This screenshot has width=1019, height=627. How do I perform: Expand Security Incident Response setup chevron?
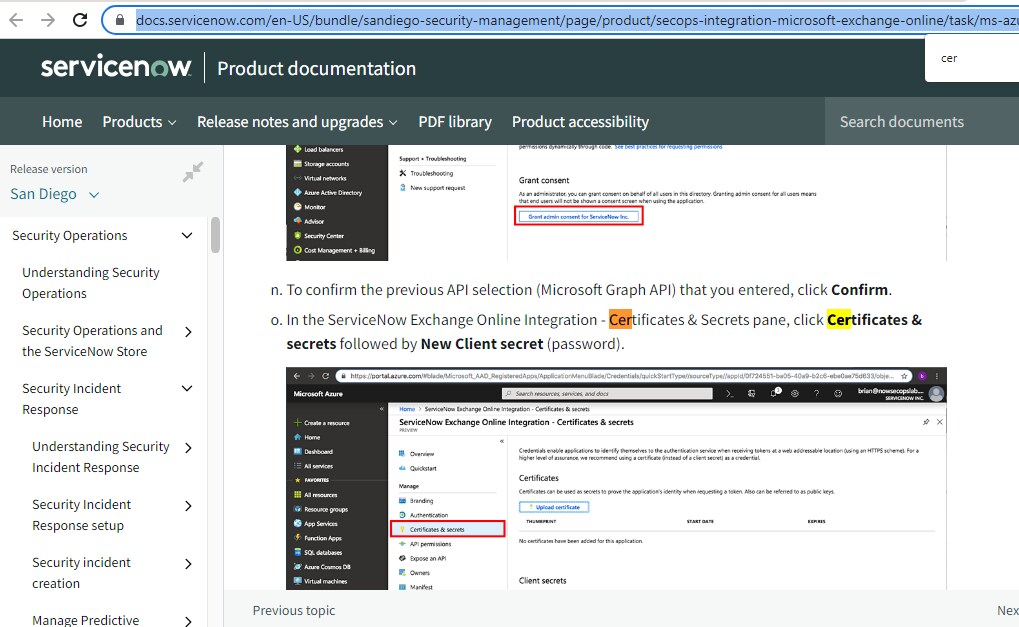(188, 505)
